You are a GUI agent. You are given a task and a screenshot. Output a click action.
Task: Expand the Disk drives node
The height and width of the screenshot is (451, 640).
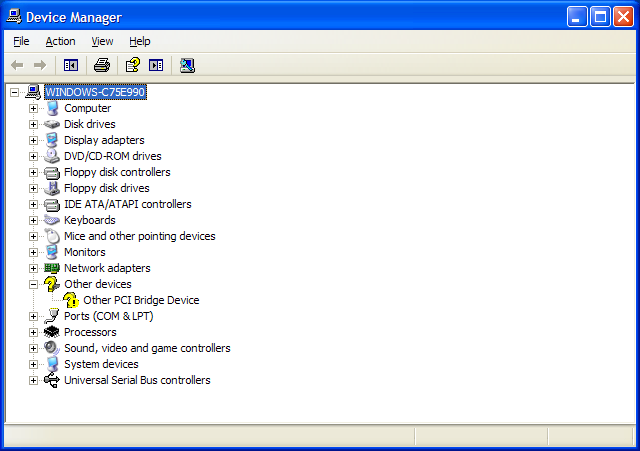pyautogui.click(x=33, y=124)
